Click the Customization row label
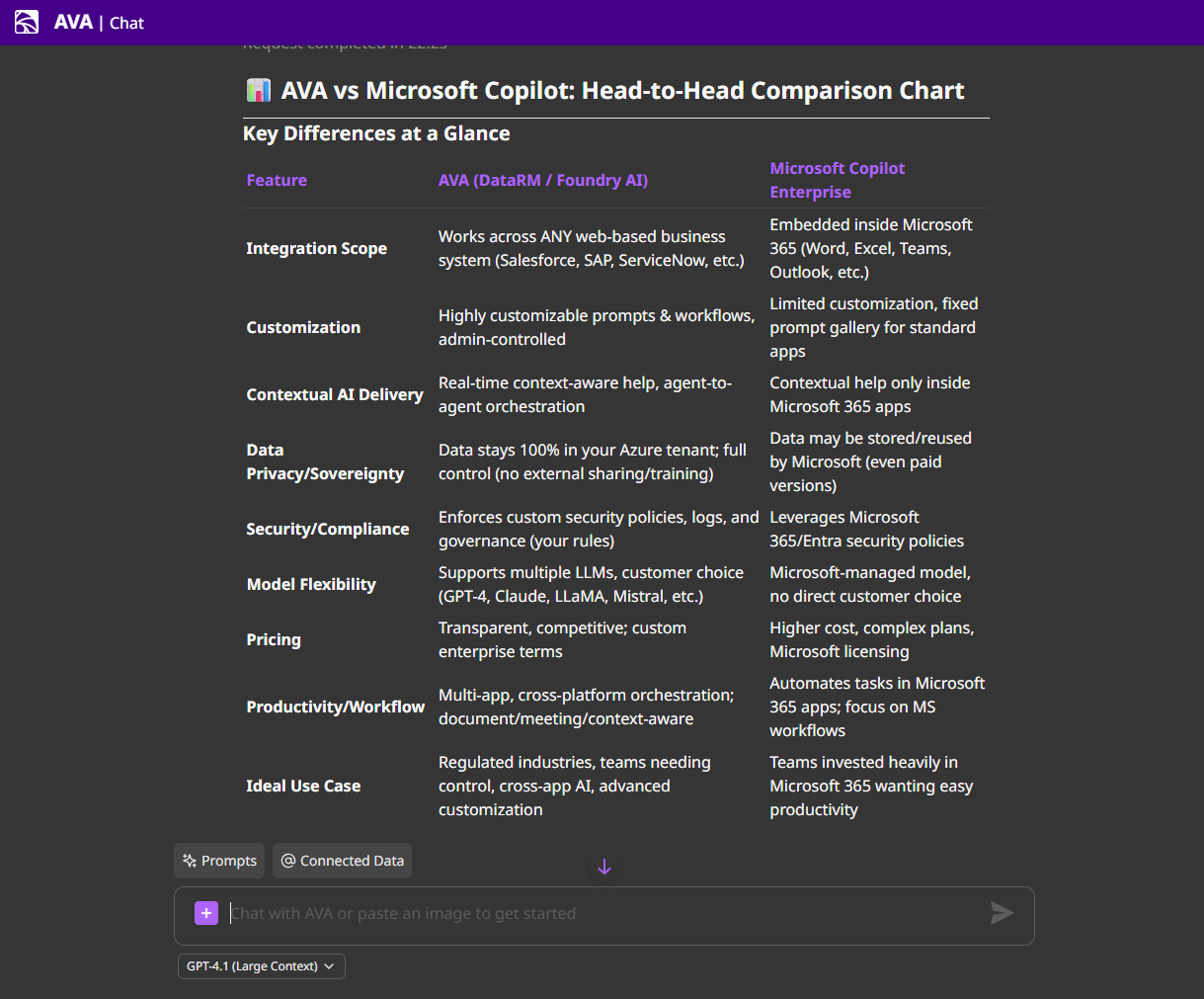The image size is (1204, 999). coord(303,327)
